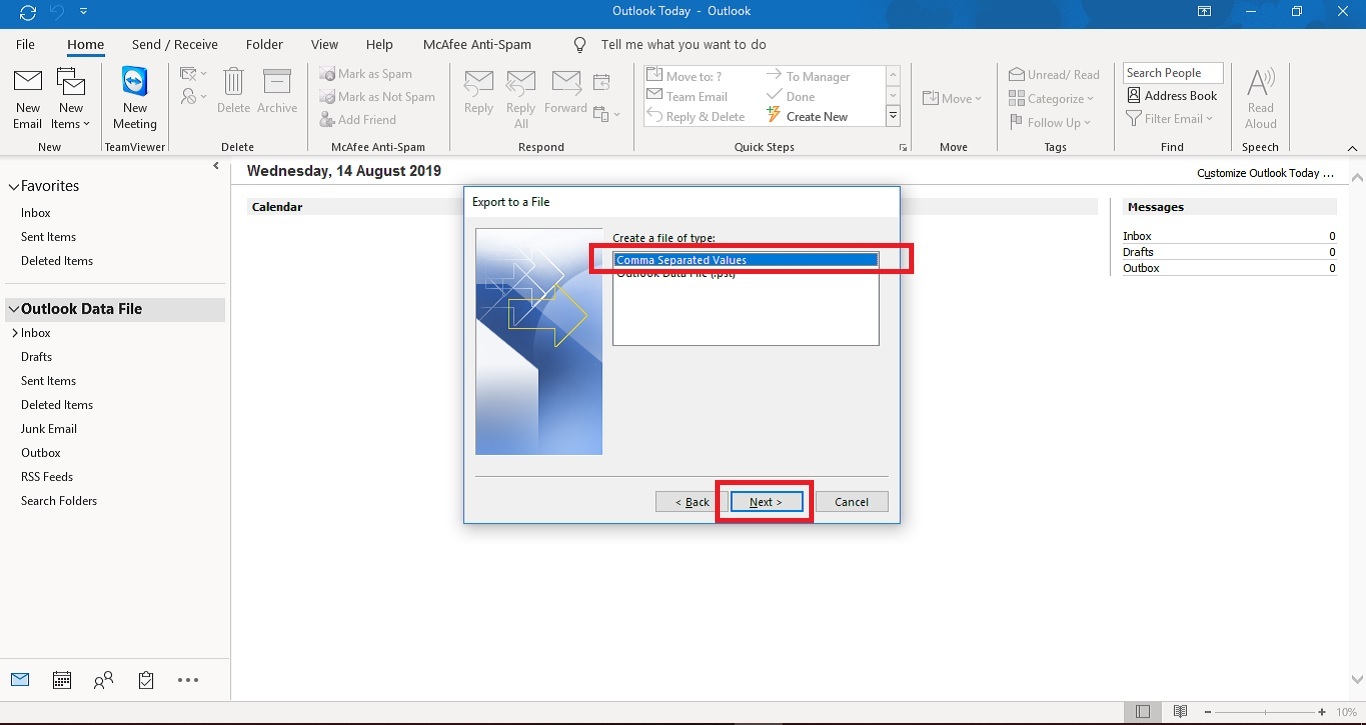Image resolution: width=1366 pixels, height=725 pixels.
Task: Start a TeamViewer New Meeting
Action: coord(134,99)
